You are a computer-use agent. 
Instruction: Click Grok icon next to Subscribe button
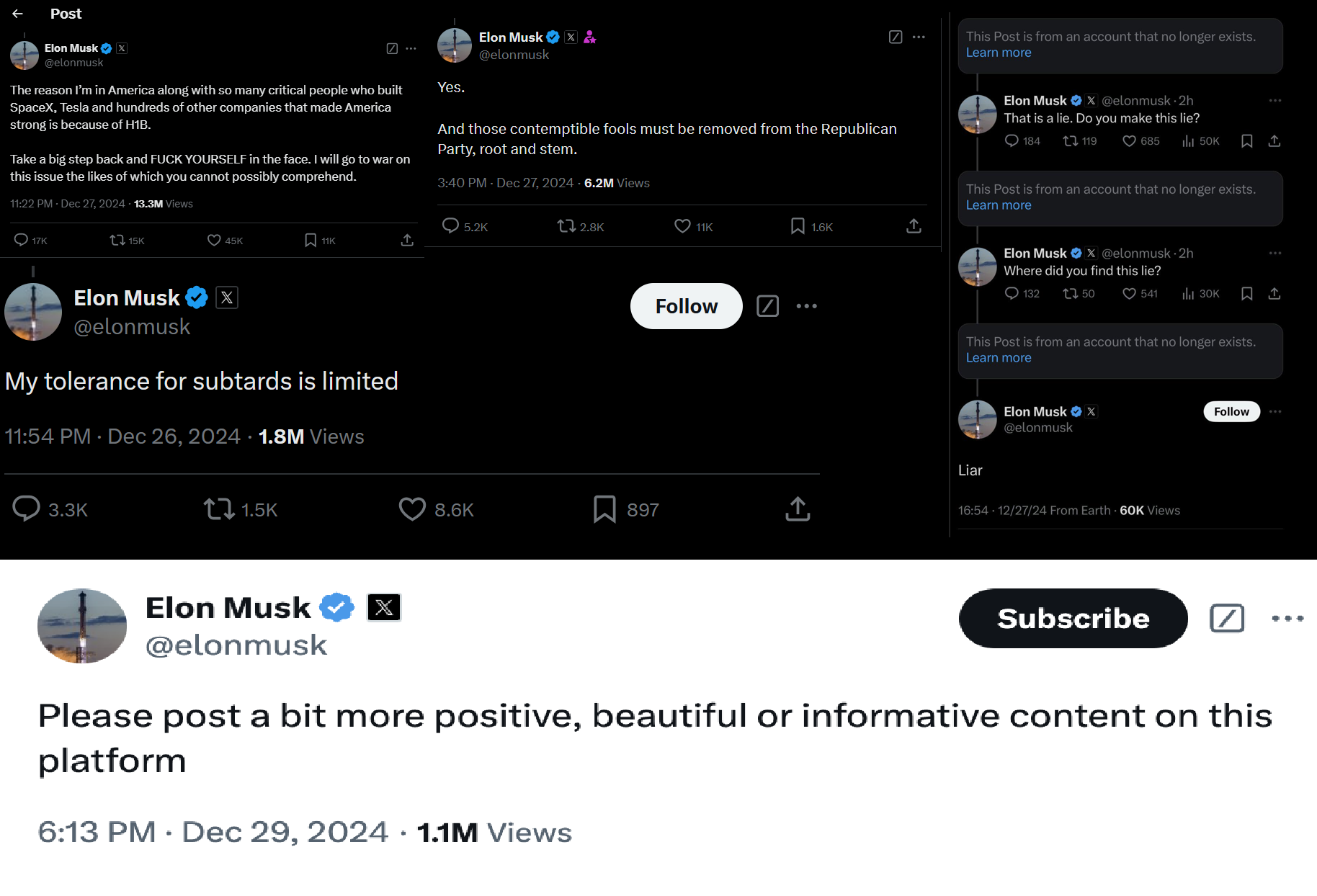(x=1227, y=619)
